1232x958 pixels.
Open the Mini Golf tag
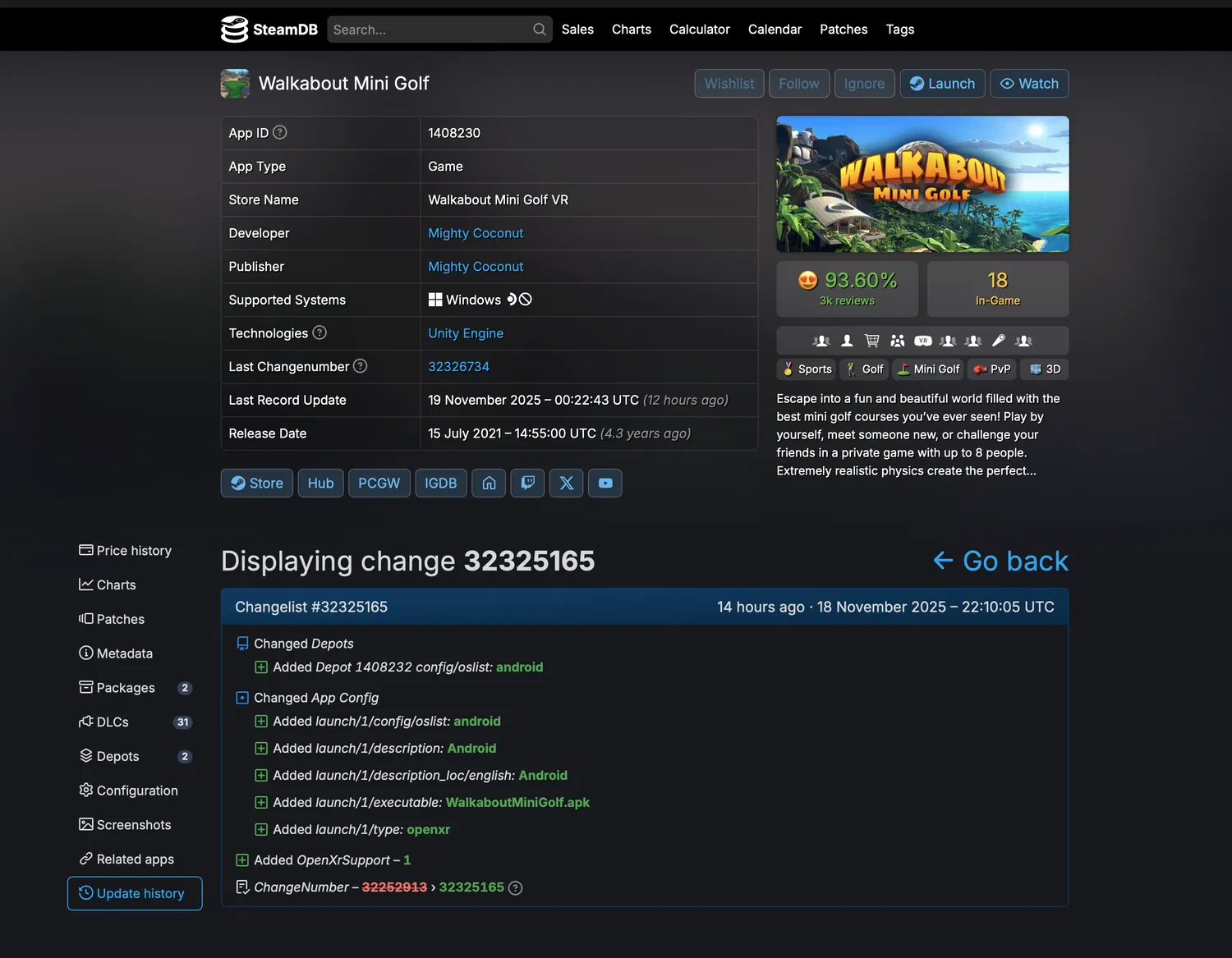[x=928, y=369]
